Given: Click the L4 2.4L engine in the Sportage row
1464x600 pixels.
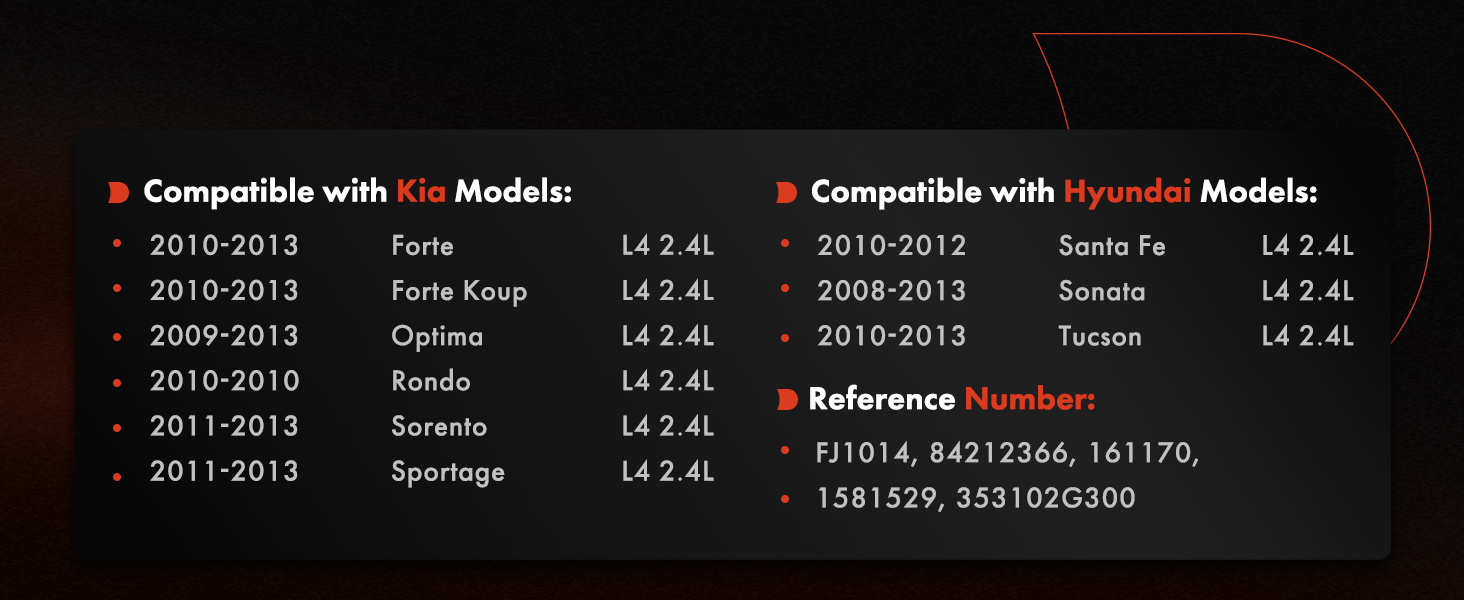Looking at the screenshot, I should point(668,472).
